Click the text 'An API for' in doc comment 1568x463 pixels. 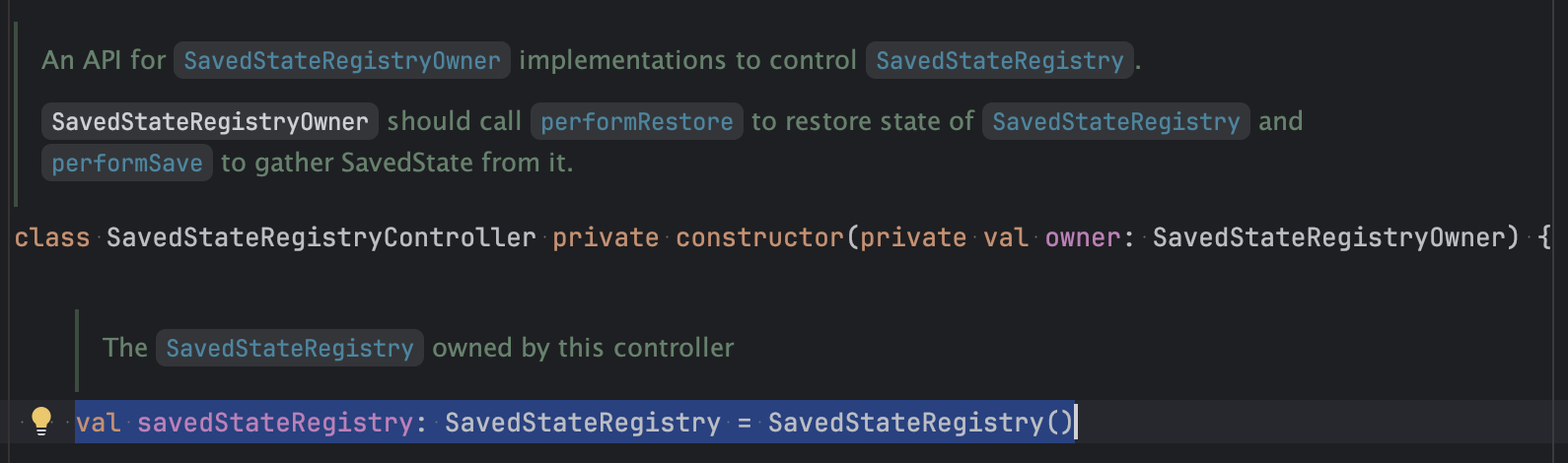(x=104, y=60)
